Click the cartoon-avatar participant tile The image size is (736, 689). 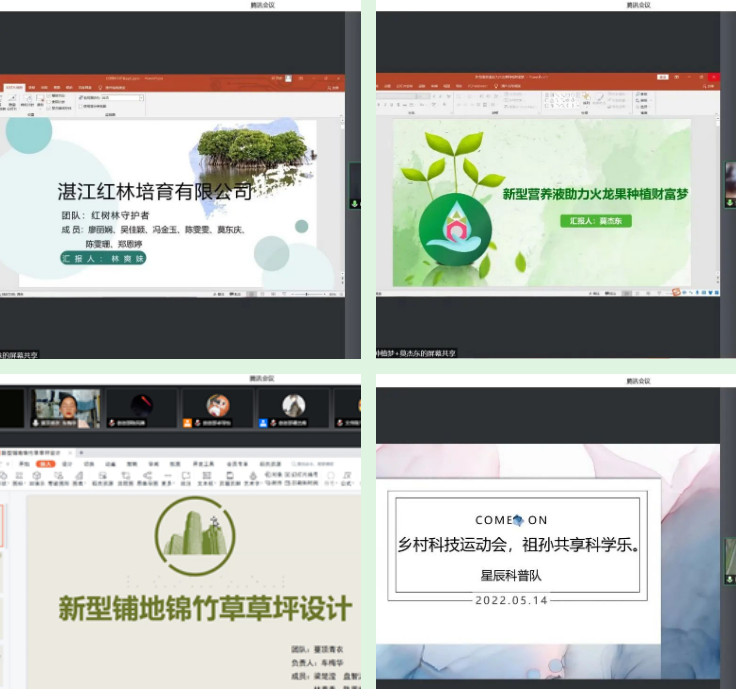pos(218,406)
